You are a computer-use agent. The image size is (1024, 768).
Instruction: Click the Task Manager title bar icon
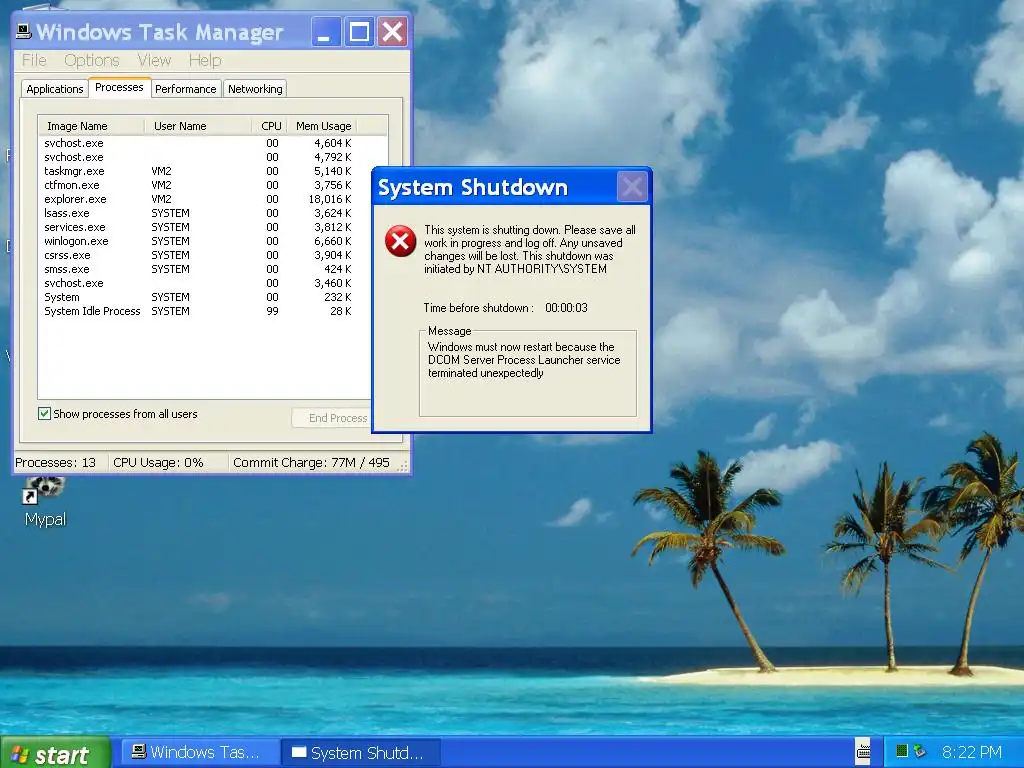24,31
